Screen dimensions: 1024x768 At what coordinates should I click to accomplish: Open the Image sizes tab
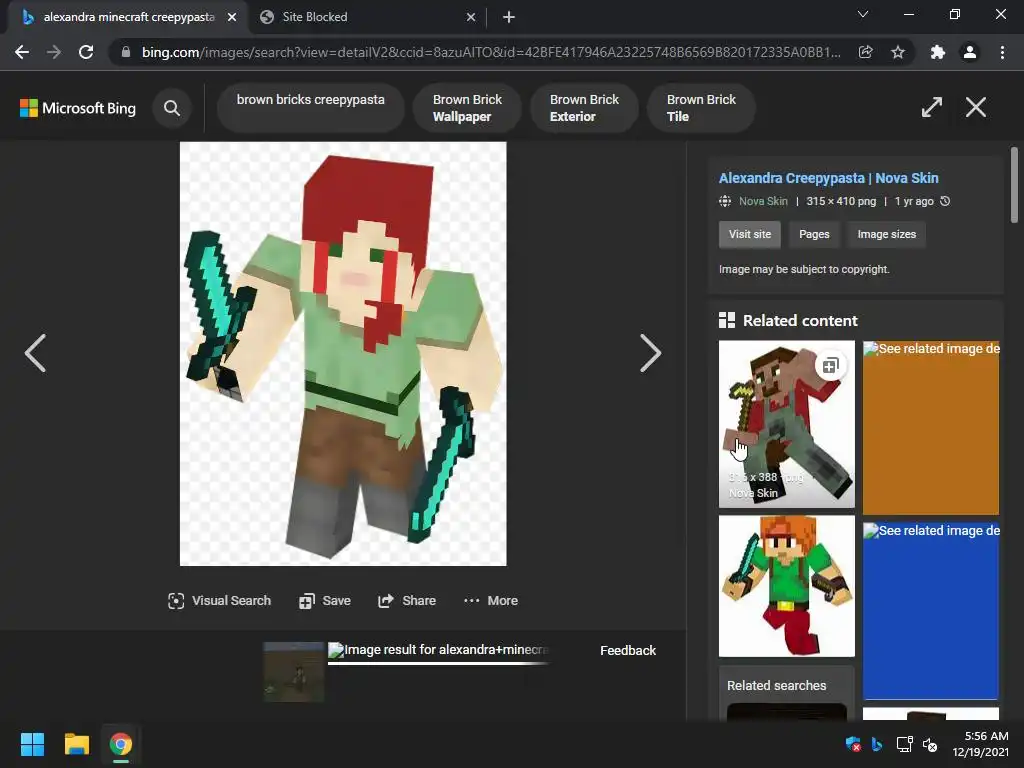coord(886,234)
